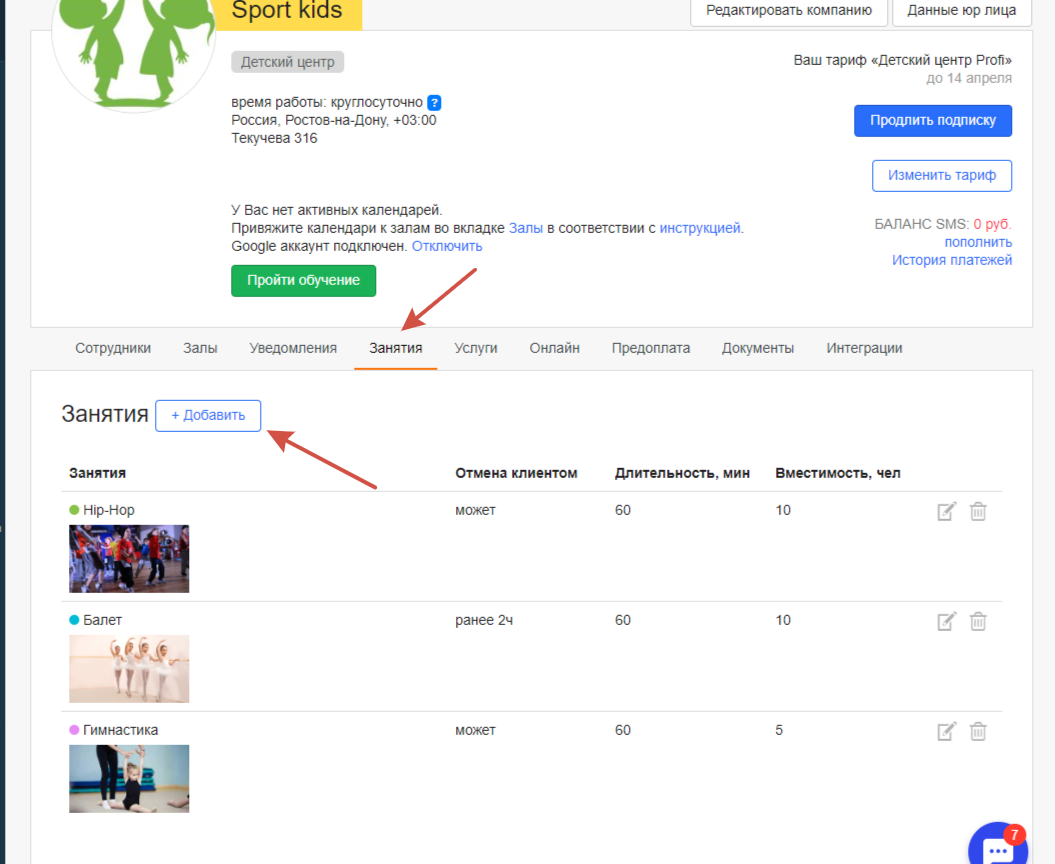Click the green Hip-Hop color dot

click(x=74, y=510)
